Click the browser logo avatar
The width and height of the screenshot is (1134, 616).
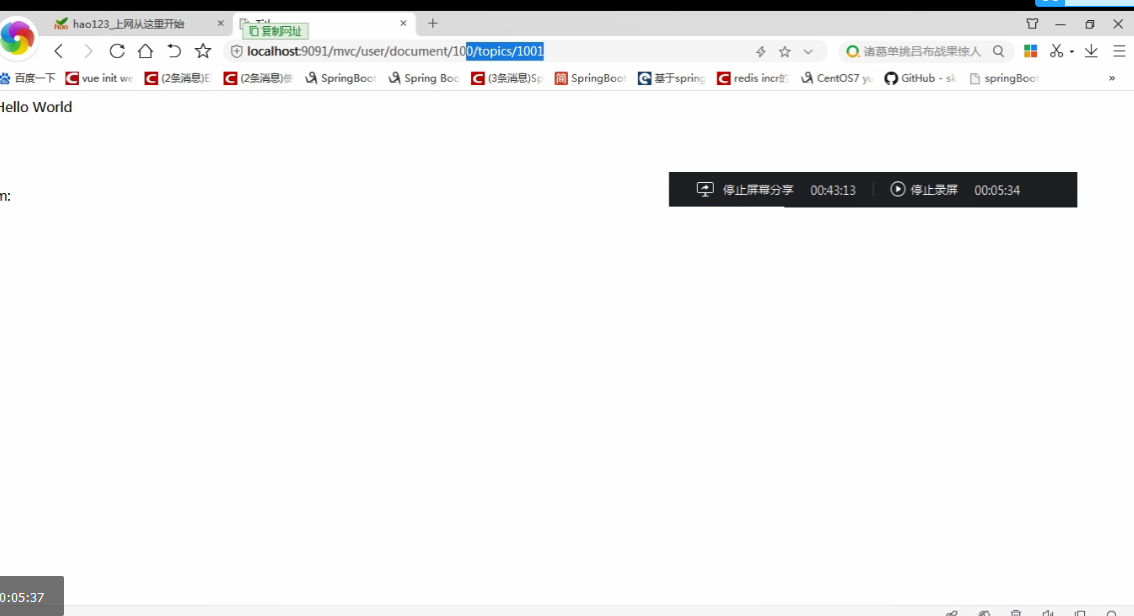tap(17, 38)
